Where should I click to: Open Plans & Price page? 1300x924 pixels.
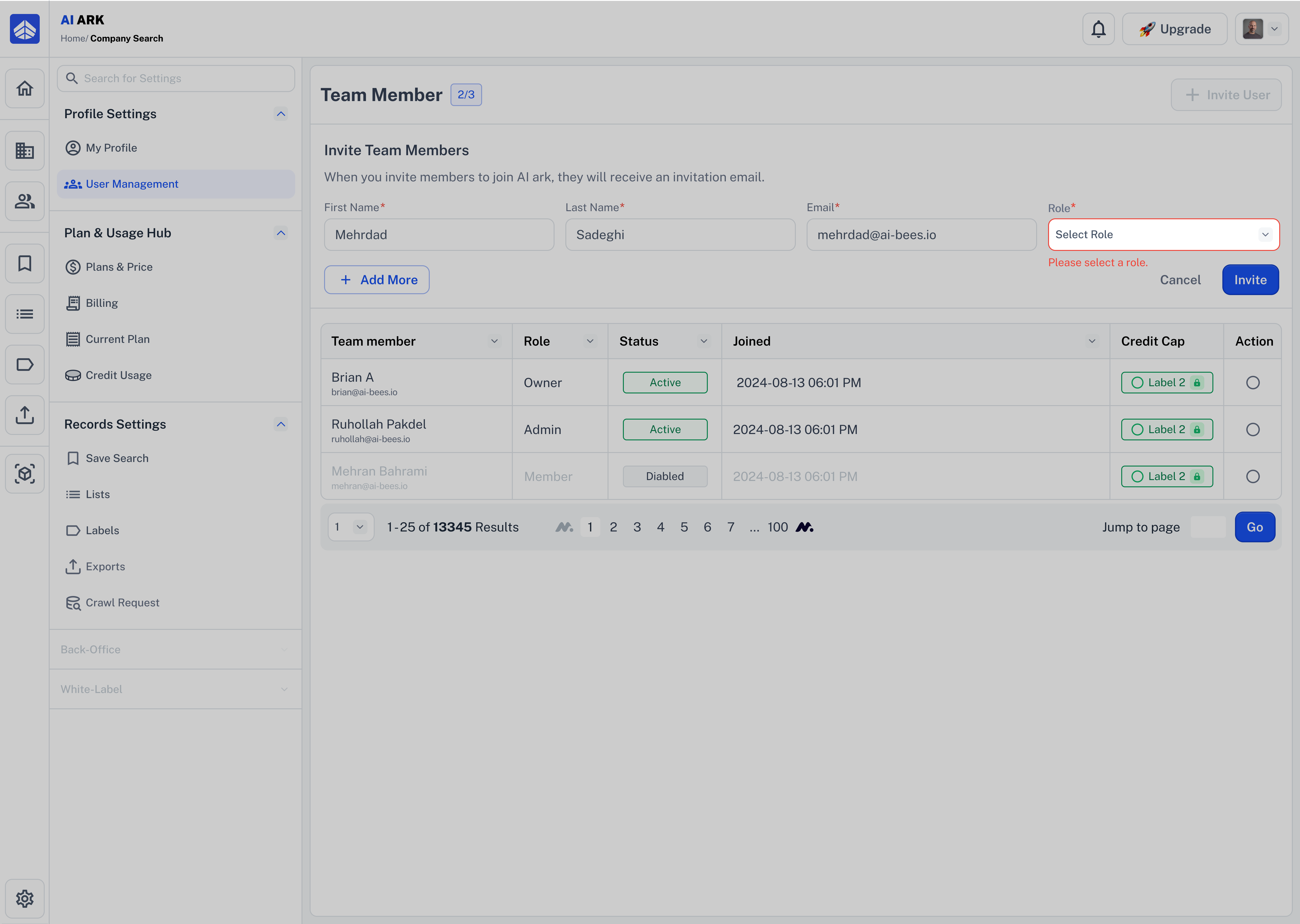tap(176, 267)
